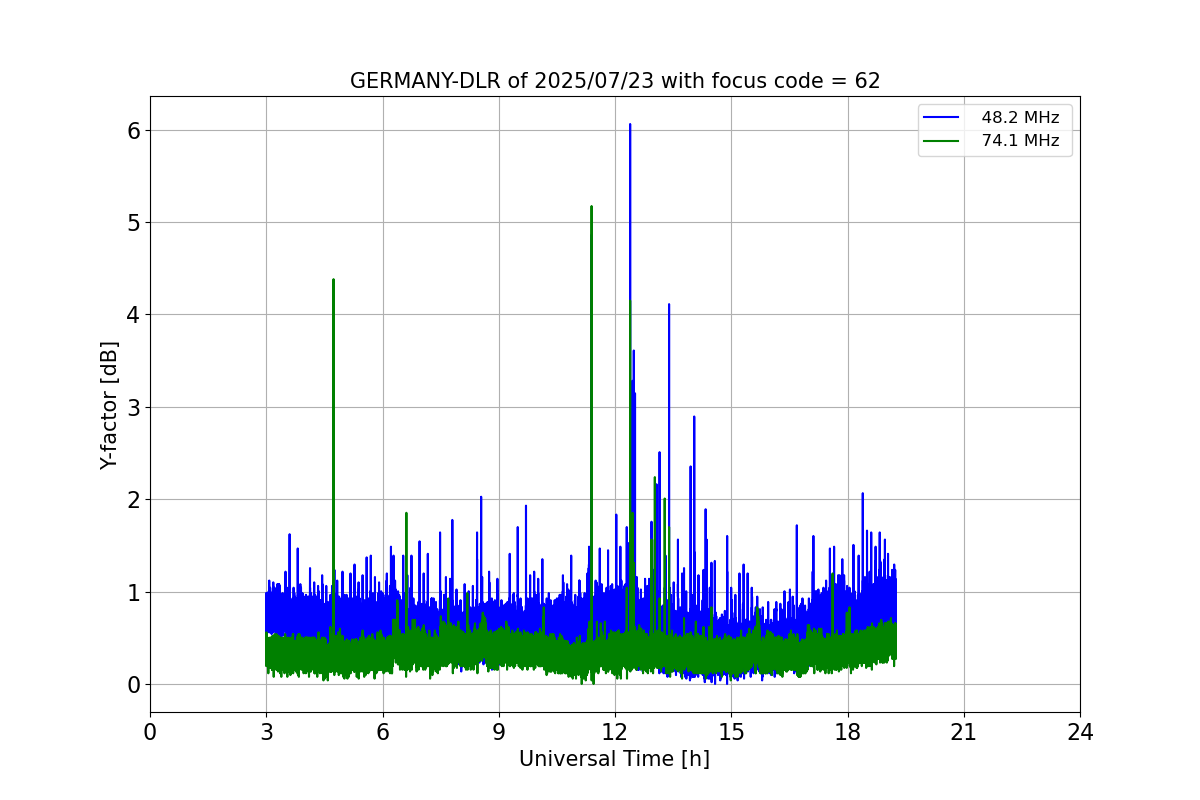Click y-axis tick label '2'
Image resolution: width=1200 pixels, height=800 pixels.
tap(133, 500)
